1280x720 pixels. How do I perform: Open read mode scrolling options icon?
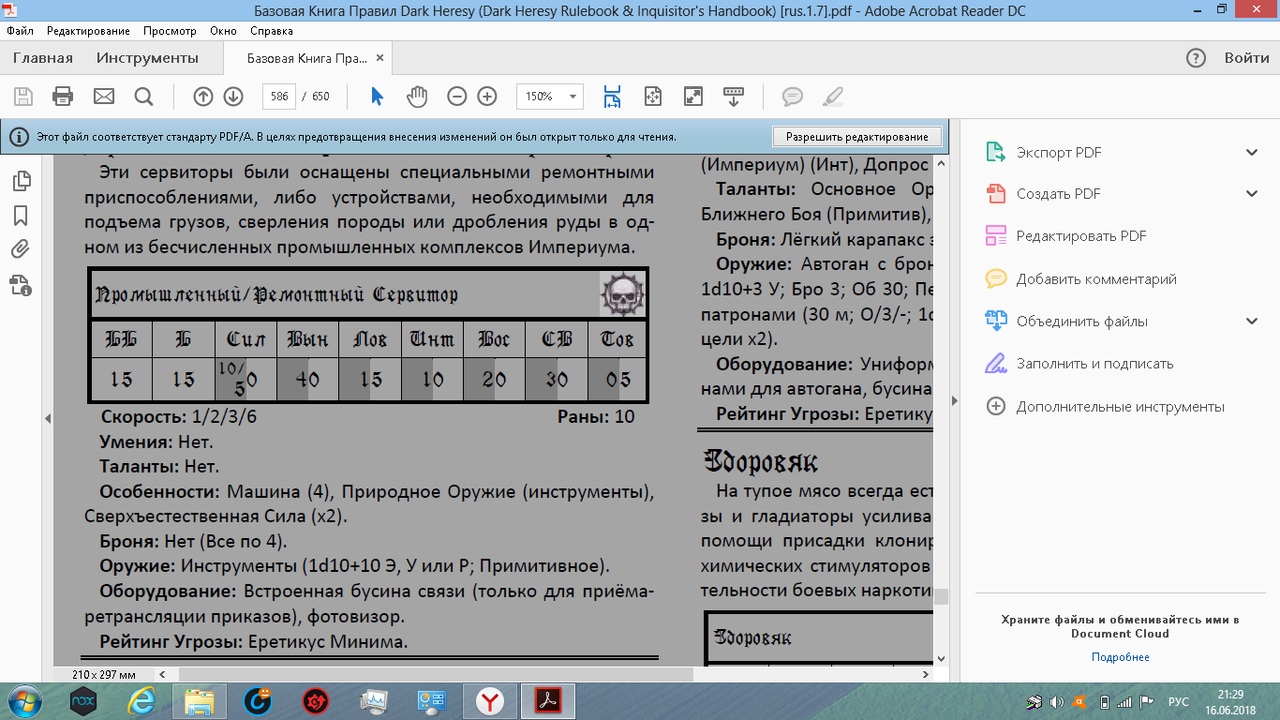pyautogui.click(x=733, y=96)
